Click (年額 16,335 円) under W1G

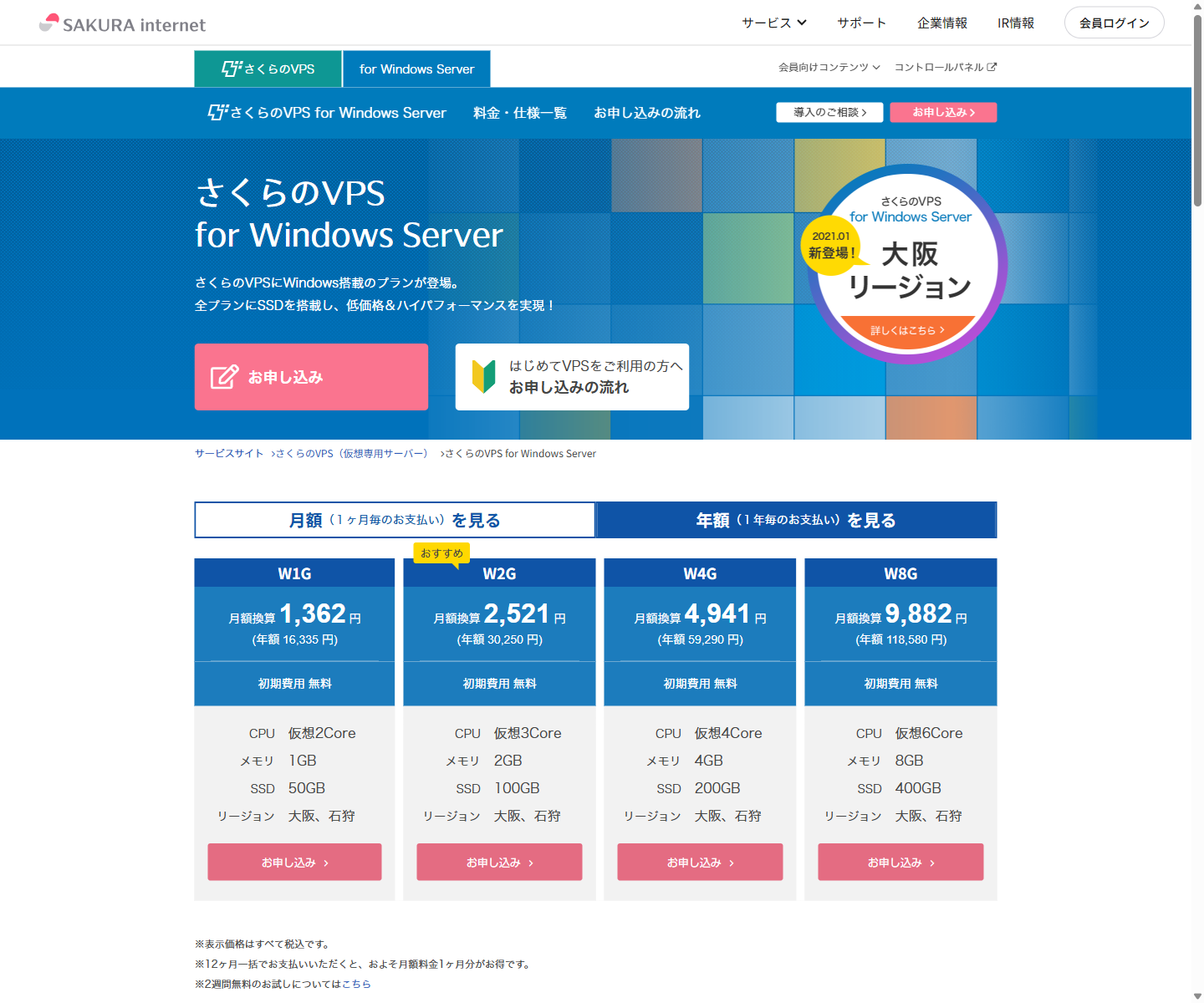(294, 639)
